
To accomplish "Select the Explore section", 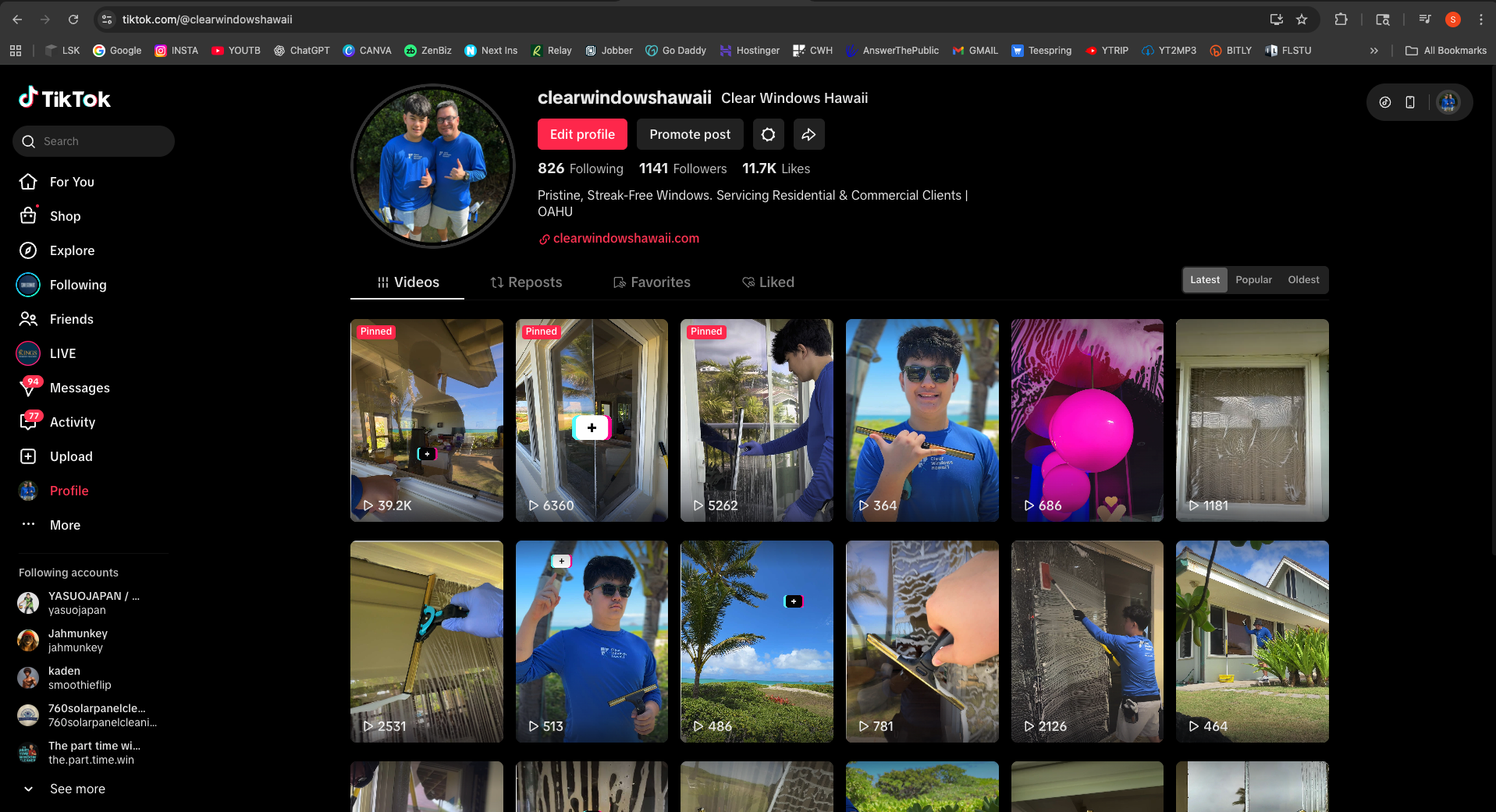I will pyautogui.click(x=73, y=250).
